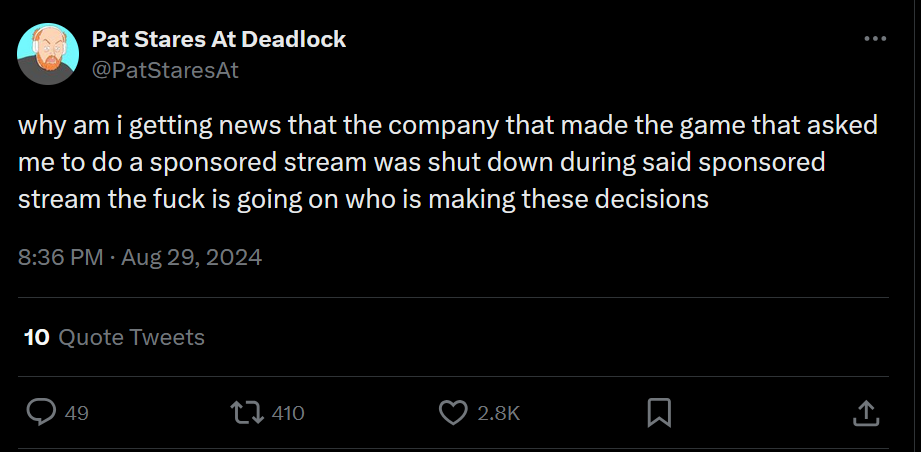Click the 49 replies count
921x452 pixels.
click(76, 413)
